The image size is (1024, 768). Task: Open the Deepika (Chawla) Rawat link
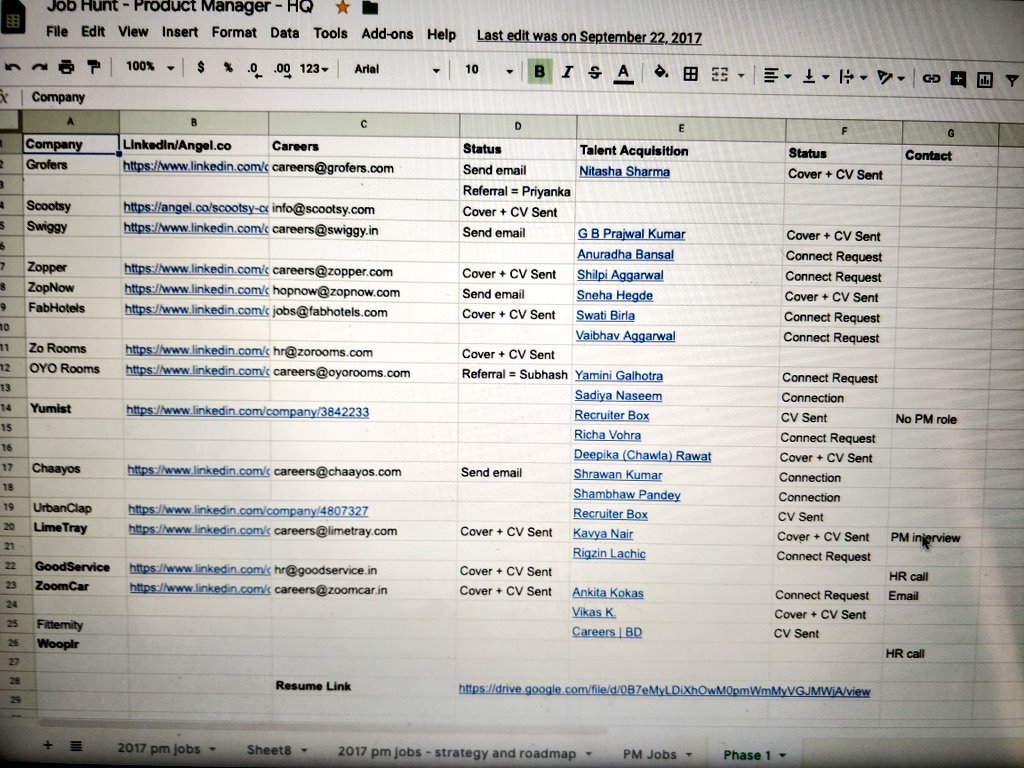pos(643,456)
